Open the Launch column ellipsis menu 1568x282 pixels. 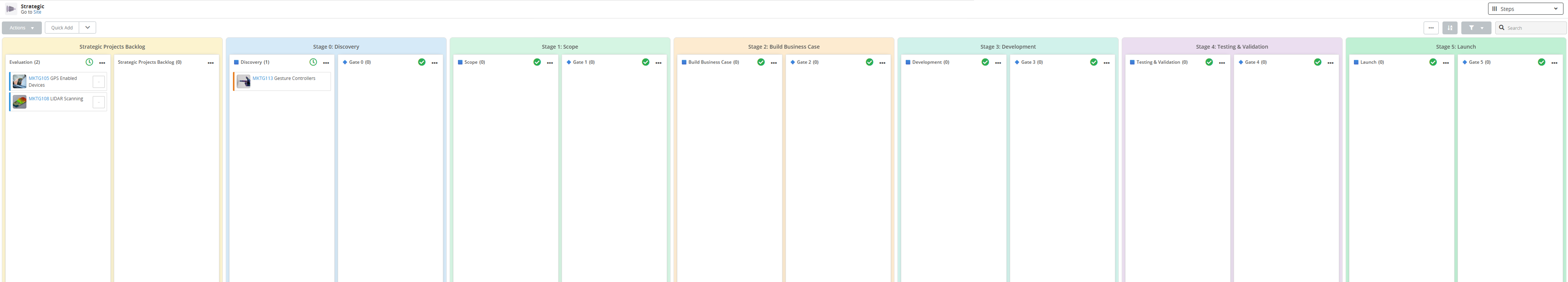[x=1445, y=63]
